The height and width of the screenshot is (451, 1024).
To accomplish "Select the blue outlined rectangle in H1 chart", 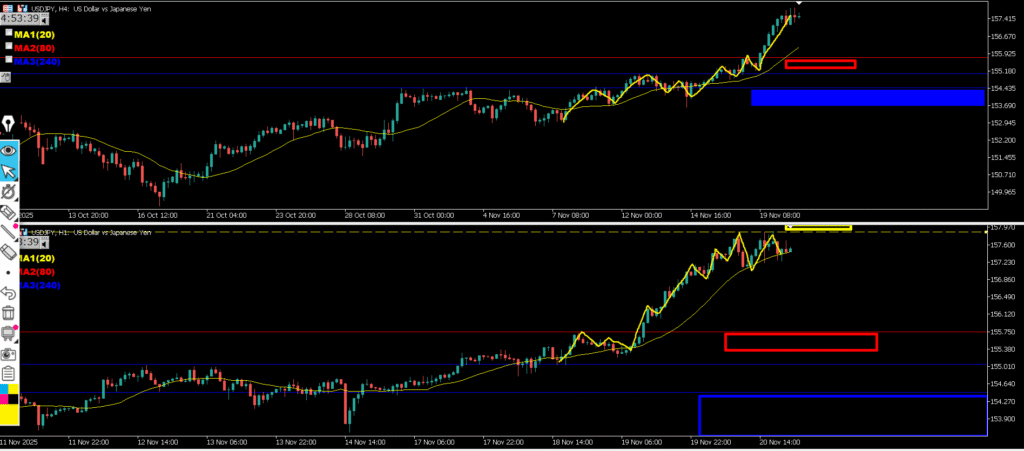I will click(843, 416).
